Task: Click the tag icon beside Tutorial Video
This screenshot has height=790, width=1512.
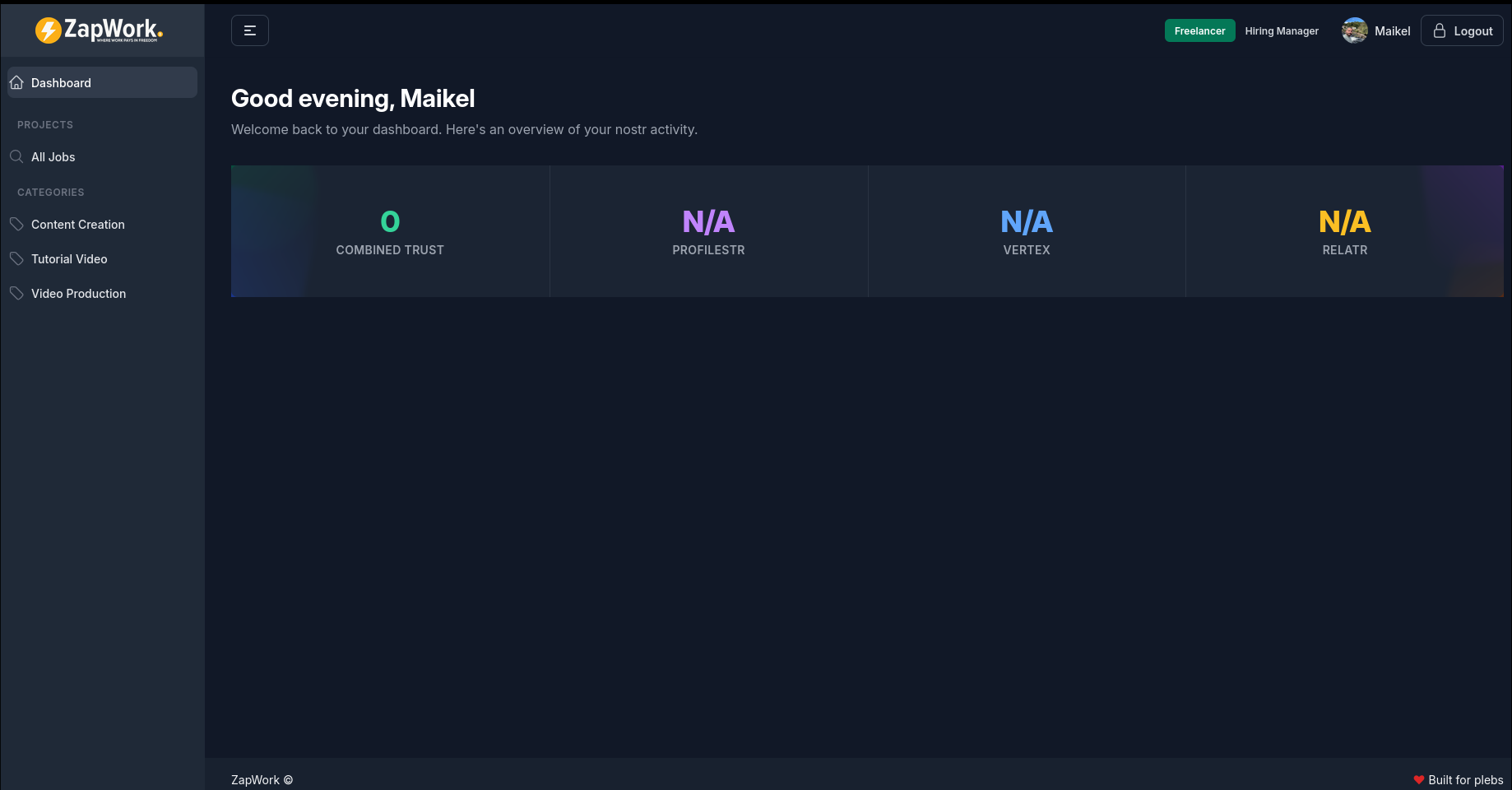Action: [16, 258]
